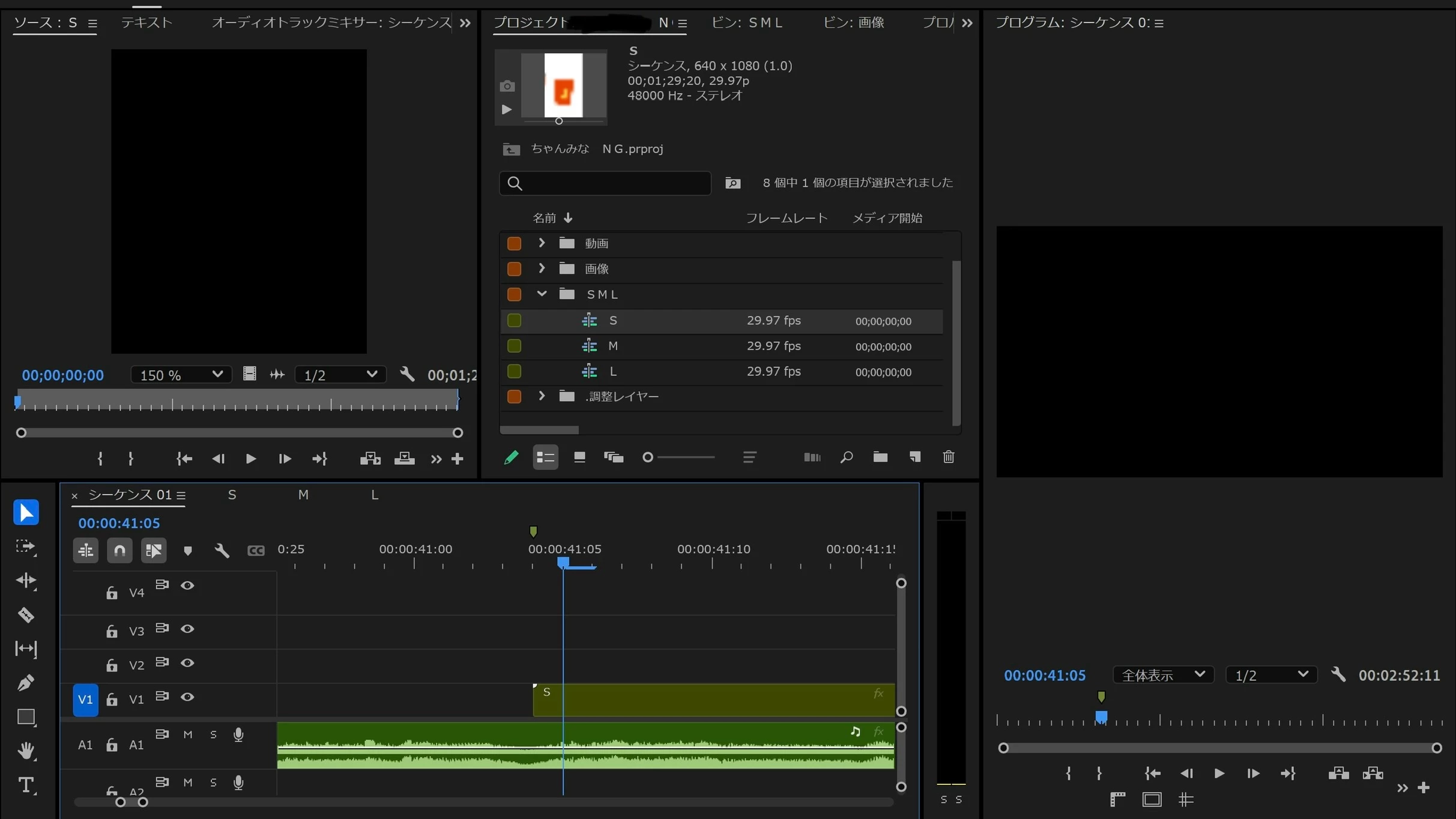The image size is (1456, 819).
Task: Select the Pen tool
Action: click(x=26, y=683)
